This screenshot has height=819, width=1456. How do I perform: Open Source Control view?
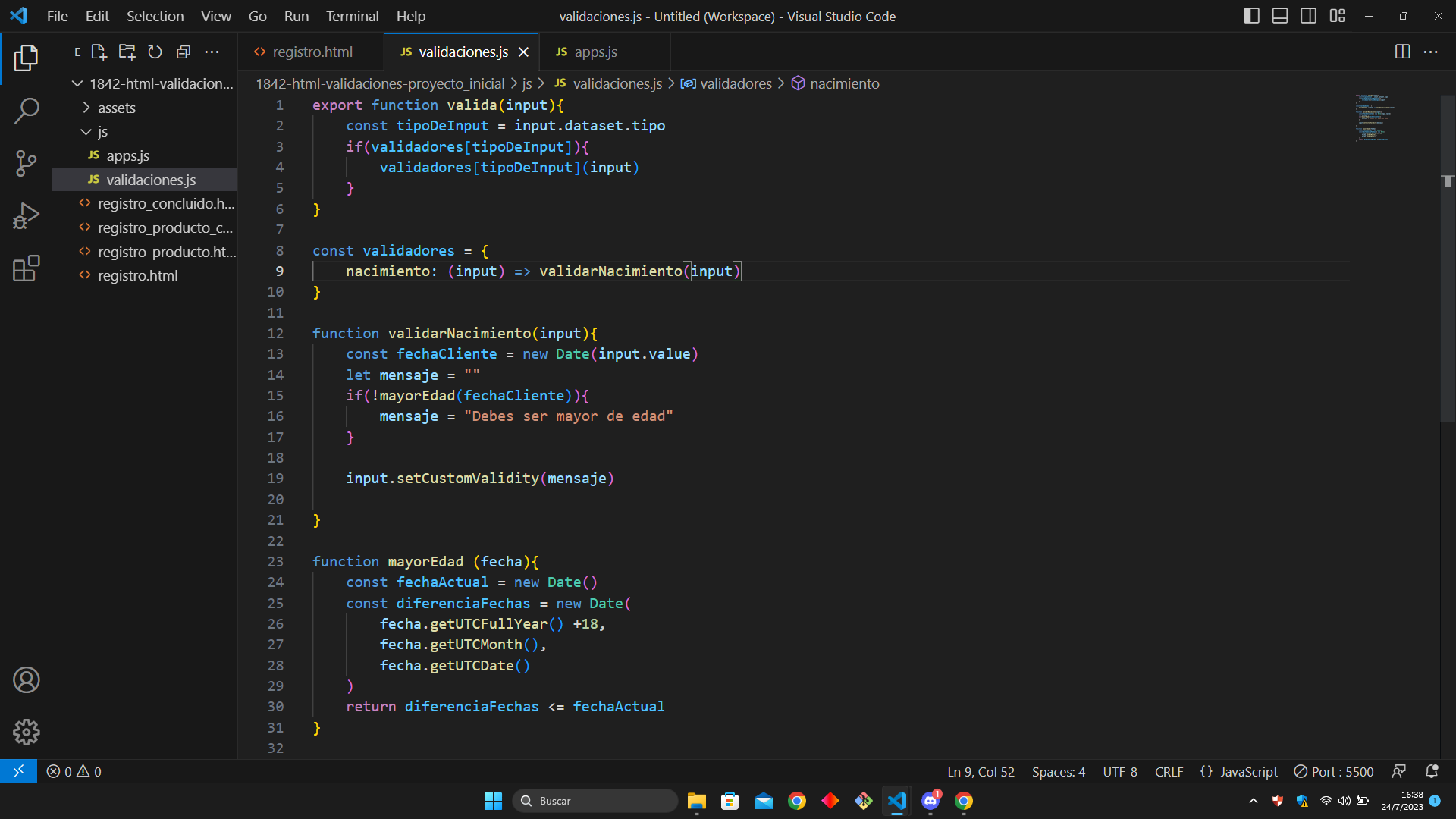(x=26, y=163)
